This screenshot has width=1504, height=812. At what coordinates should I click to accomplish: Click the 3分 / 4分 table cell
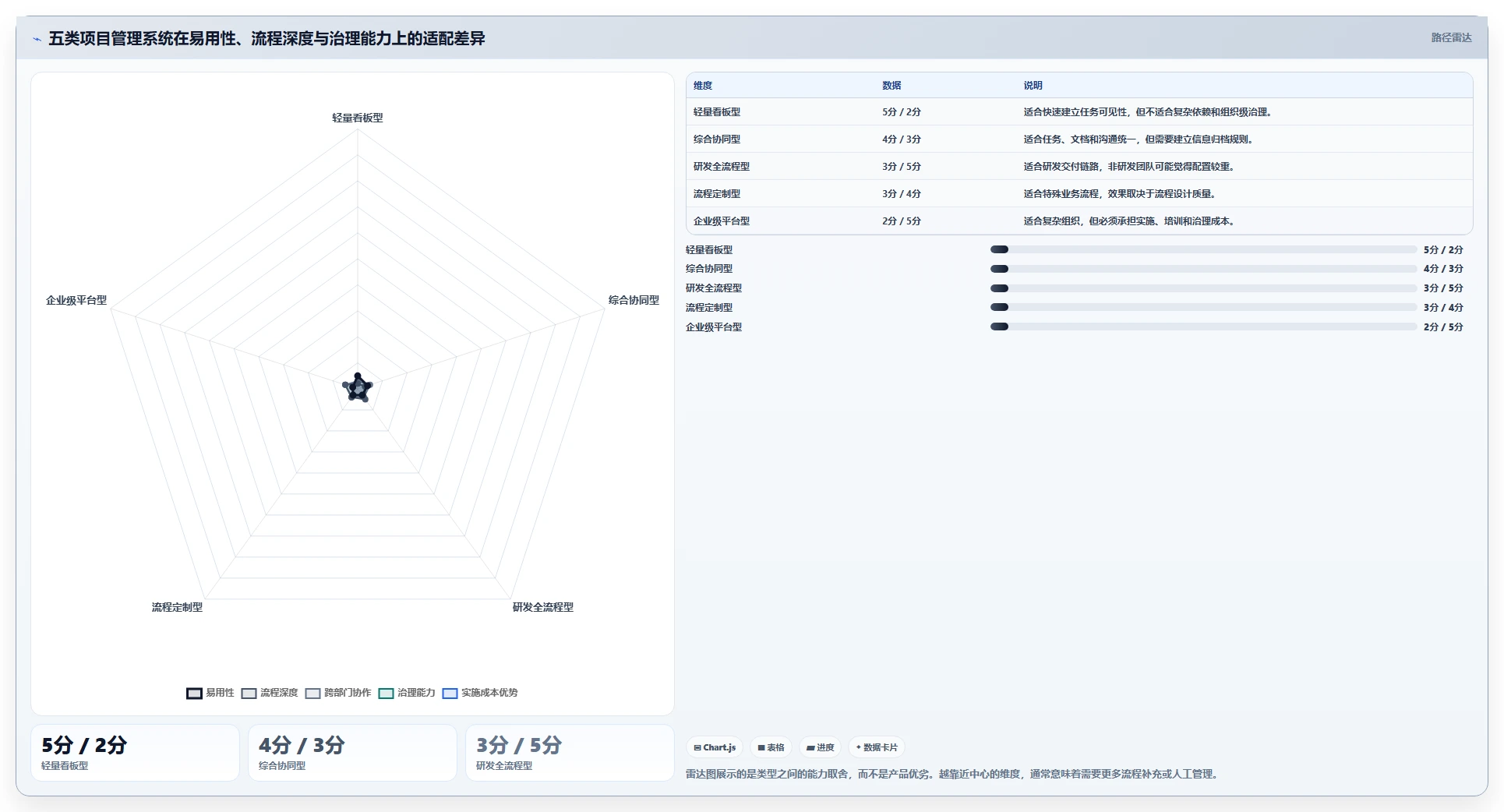(902, 194)
